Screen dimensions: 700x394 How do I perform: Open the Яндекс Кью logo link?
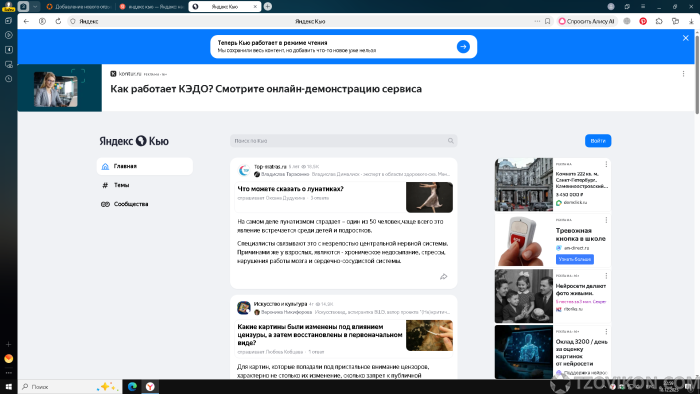134,141
